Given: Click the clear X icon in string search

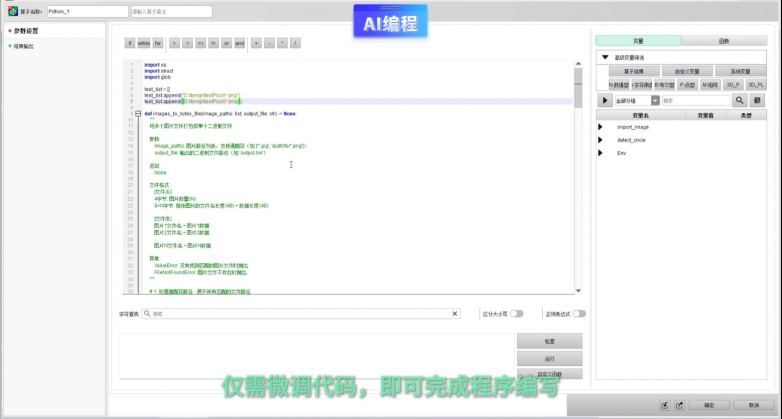Looking at the screenshot, I should pyautogui.click(x=456, y=313).
